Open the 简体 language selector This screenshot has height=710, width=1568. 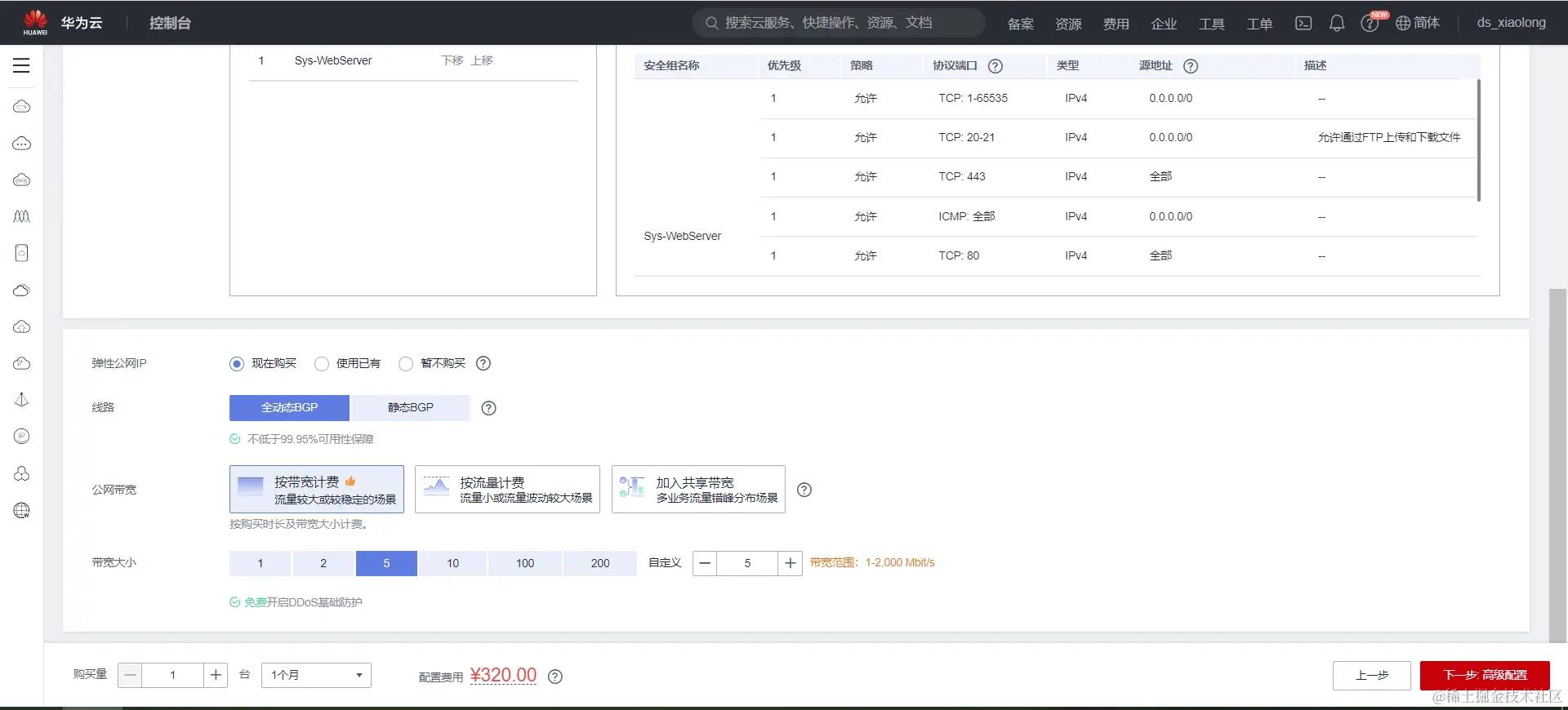[x=1418, y=23]
